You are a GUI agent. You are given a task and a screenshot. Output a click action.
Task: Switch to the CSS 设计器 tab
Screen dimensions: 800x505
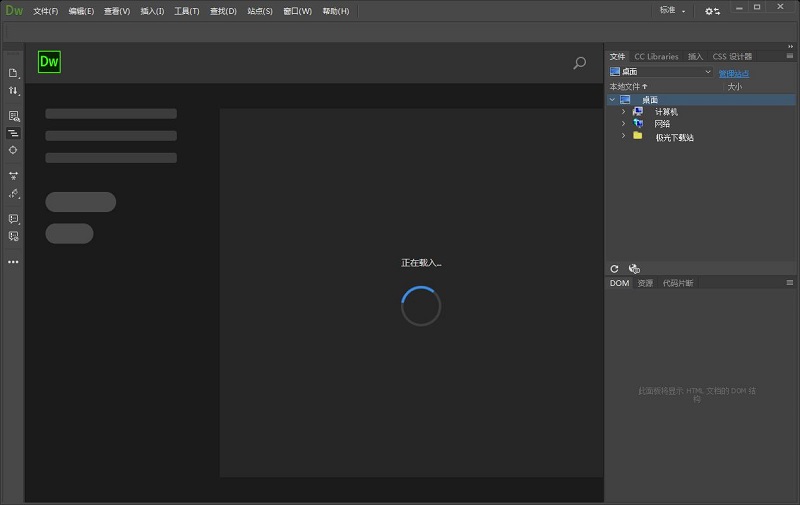(732, 57)
